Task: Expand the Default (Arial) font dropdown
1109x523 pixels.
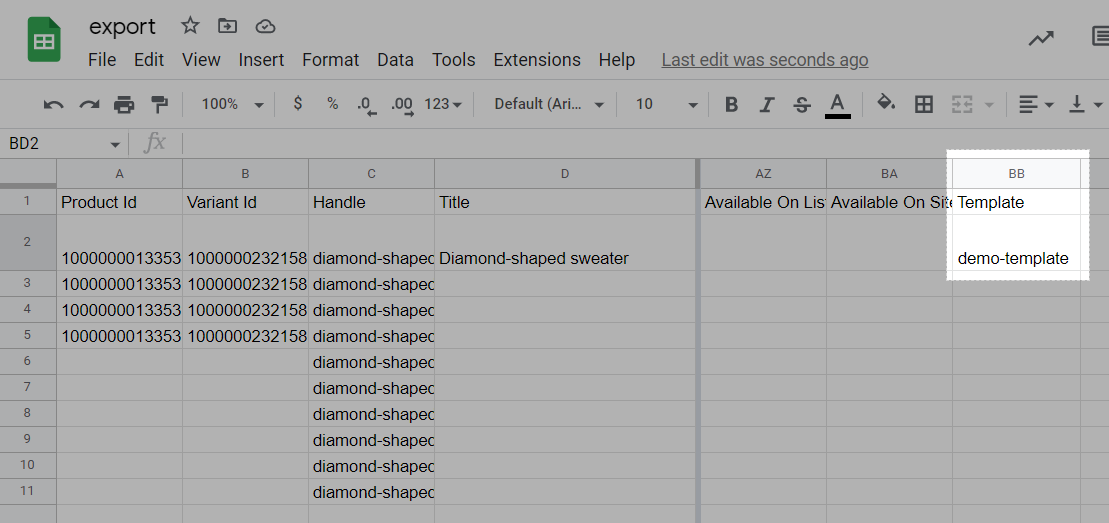Action: click(549, 104)
